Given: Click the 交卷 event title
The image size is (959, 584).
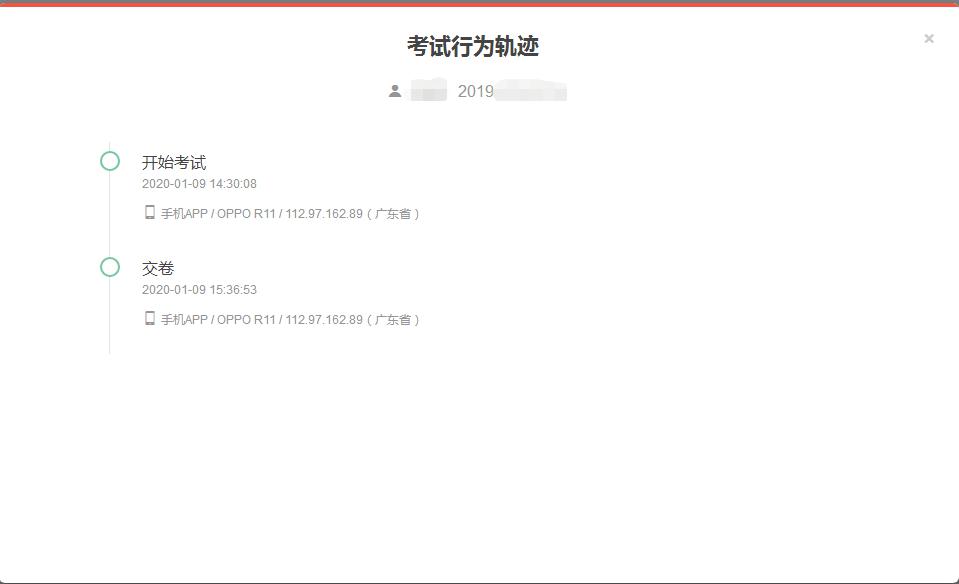Looking at the screenshot, I should click(158, 269).
